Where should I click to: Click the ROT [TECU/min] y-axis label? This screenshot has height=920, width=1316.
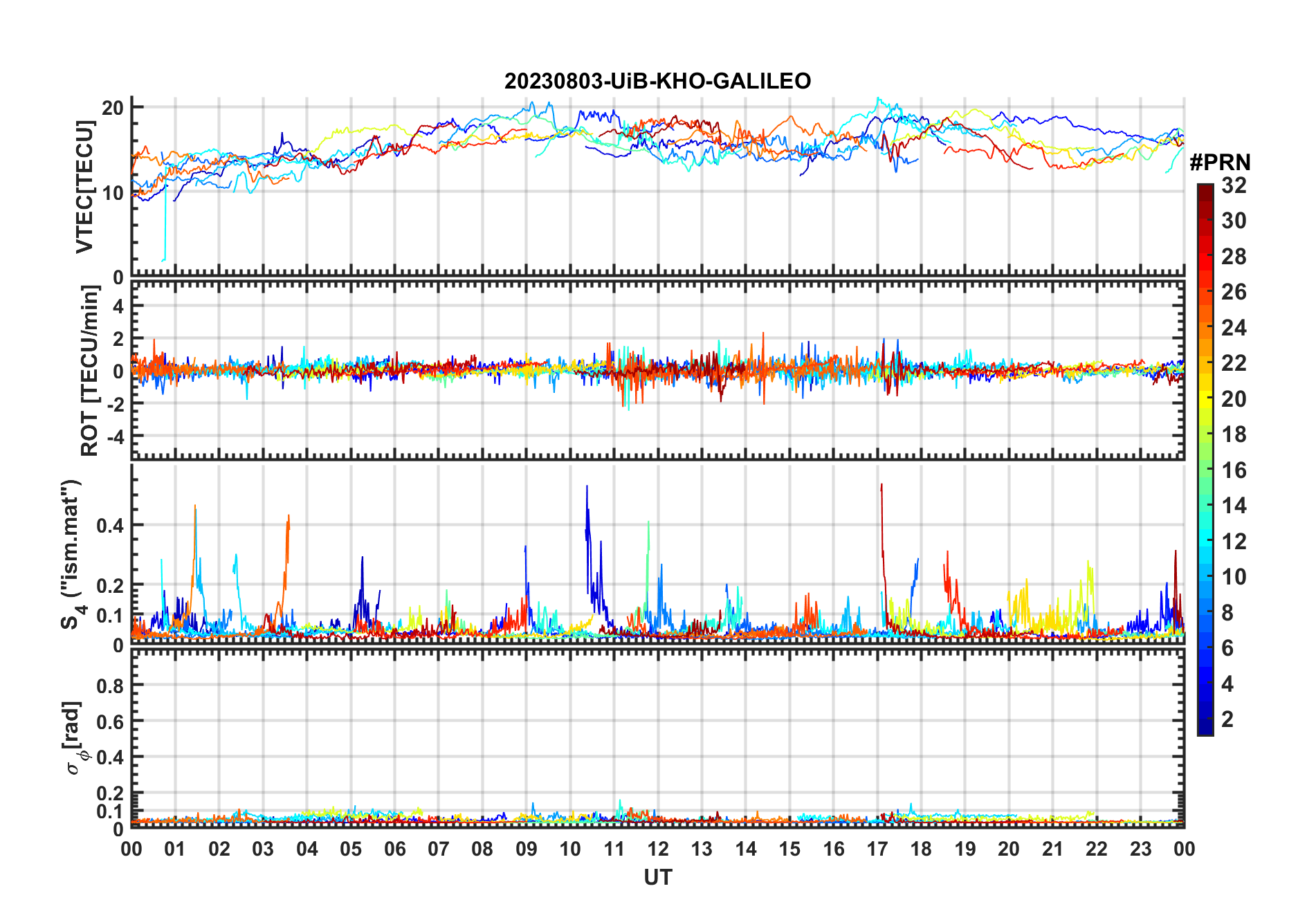[89, 371]
